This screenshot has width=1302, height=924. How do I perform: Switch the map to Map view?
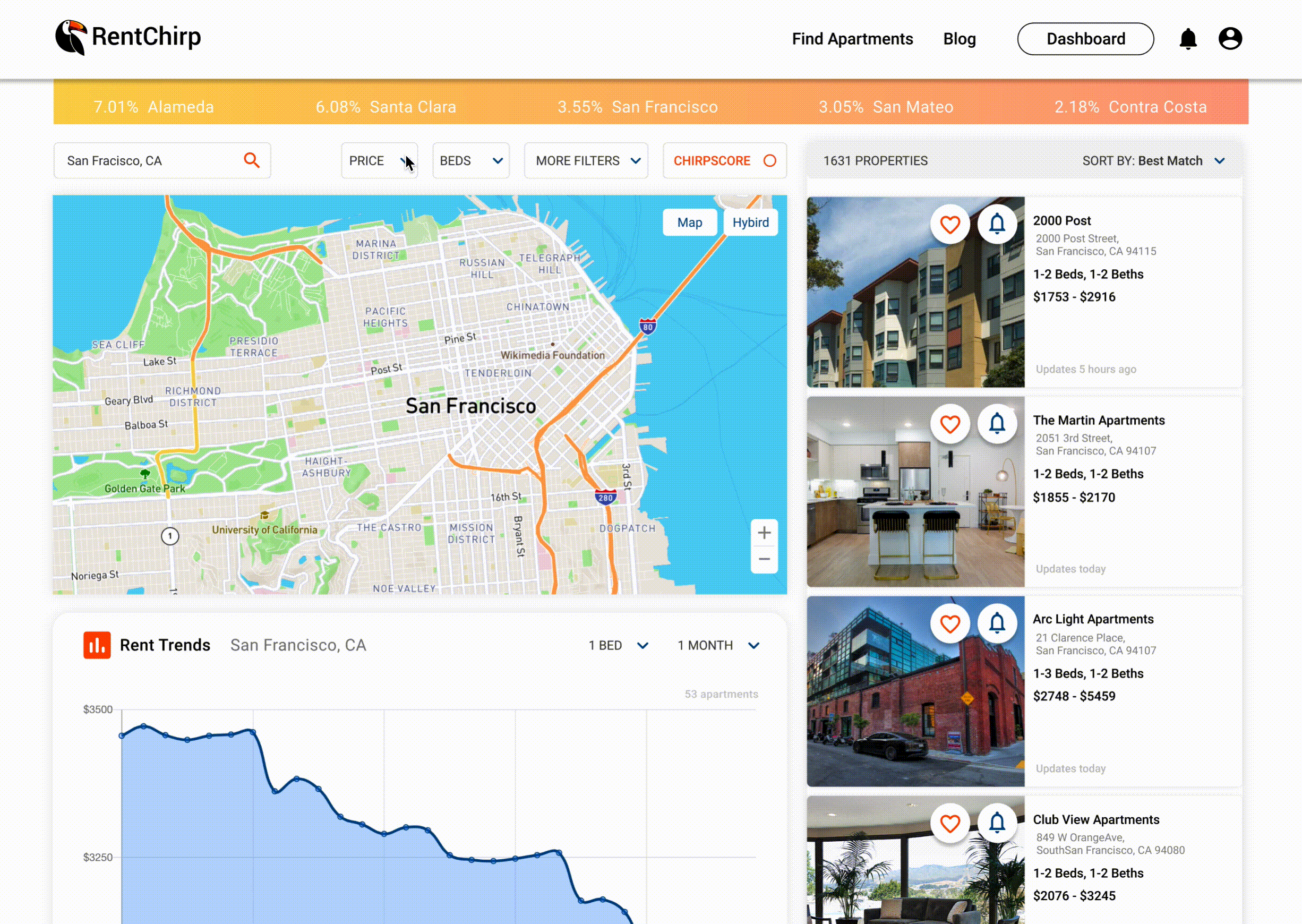(689, 223)
